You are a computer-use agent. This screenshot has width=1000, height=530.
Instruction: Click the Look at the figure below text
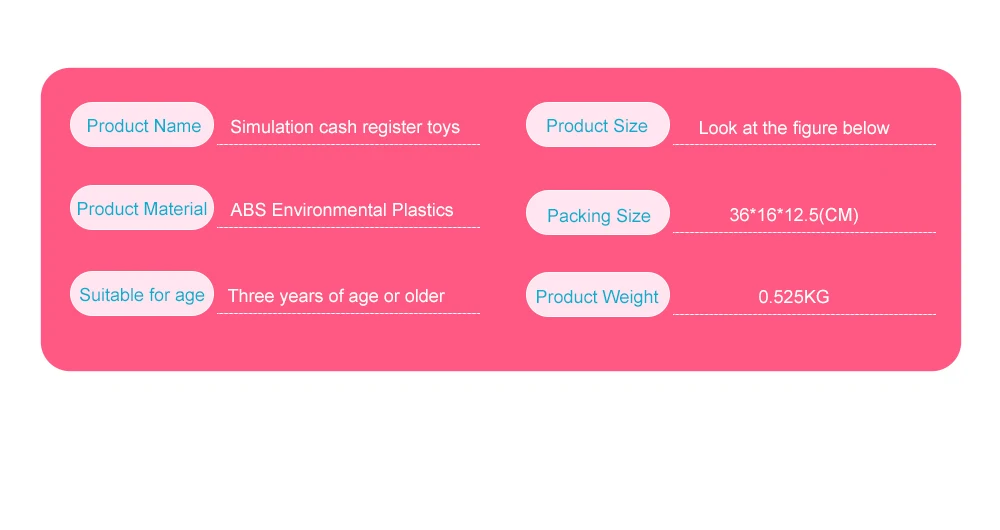794,128
